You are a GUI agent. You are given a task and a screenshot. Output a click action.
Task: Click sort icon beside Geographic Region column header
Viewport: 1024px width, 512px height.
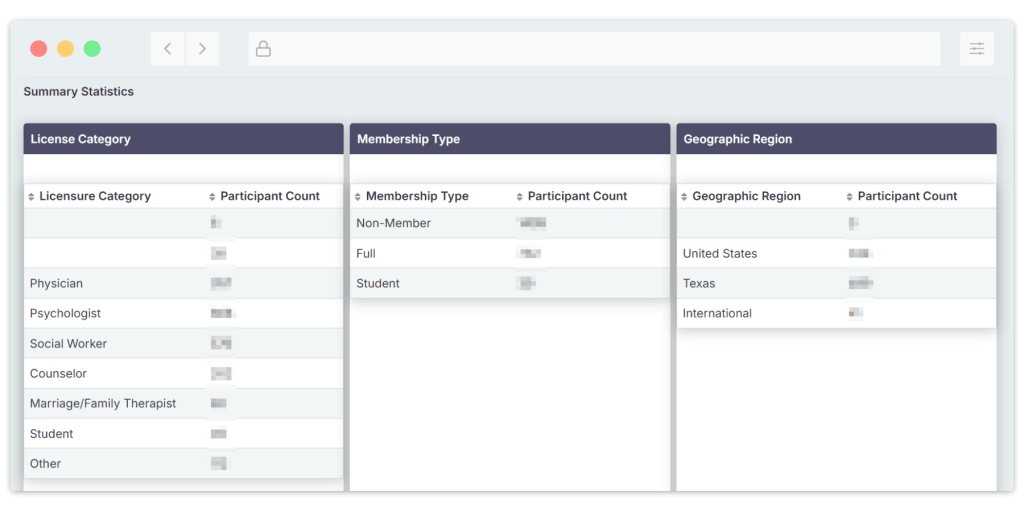[x=684, y=197]
